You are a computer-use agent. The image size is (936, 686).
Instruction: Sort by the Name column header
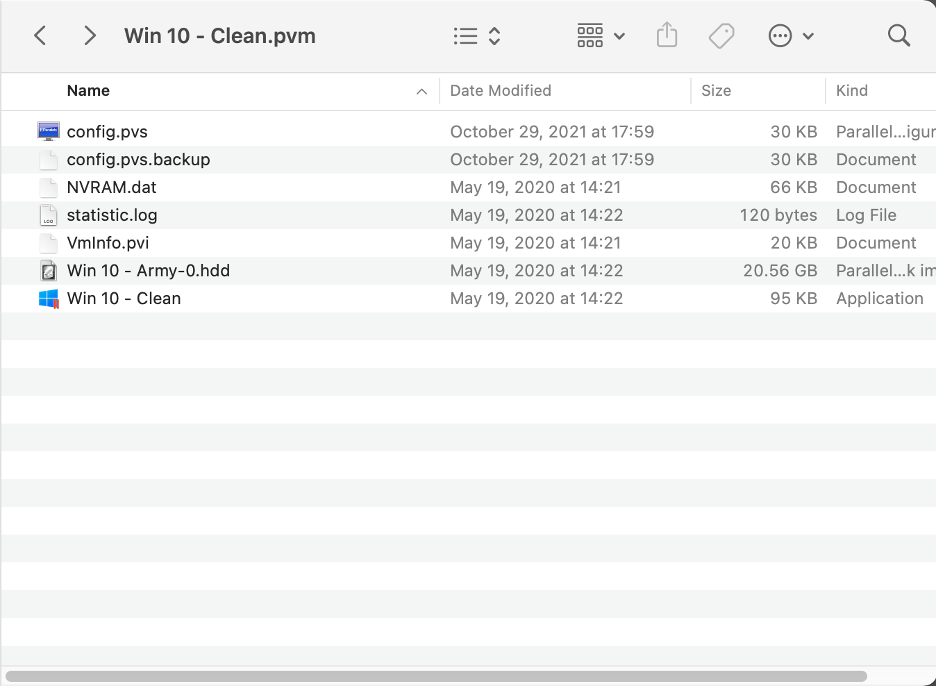point(88,91)
